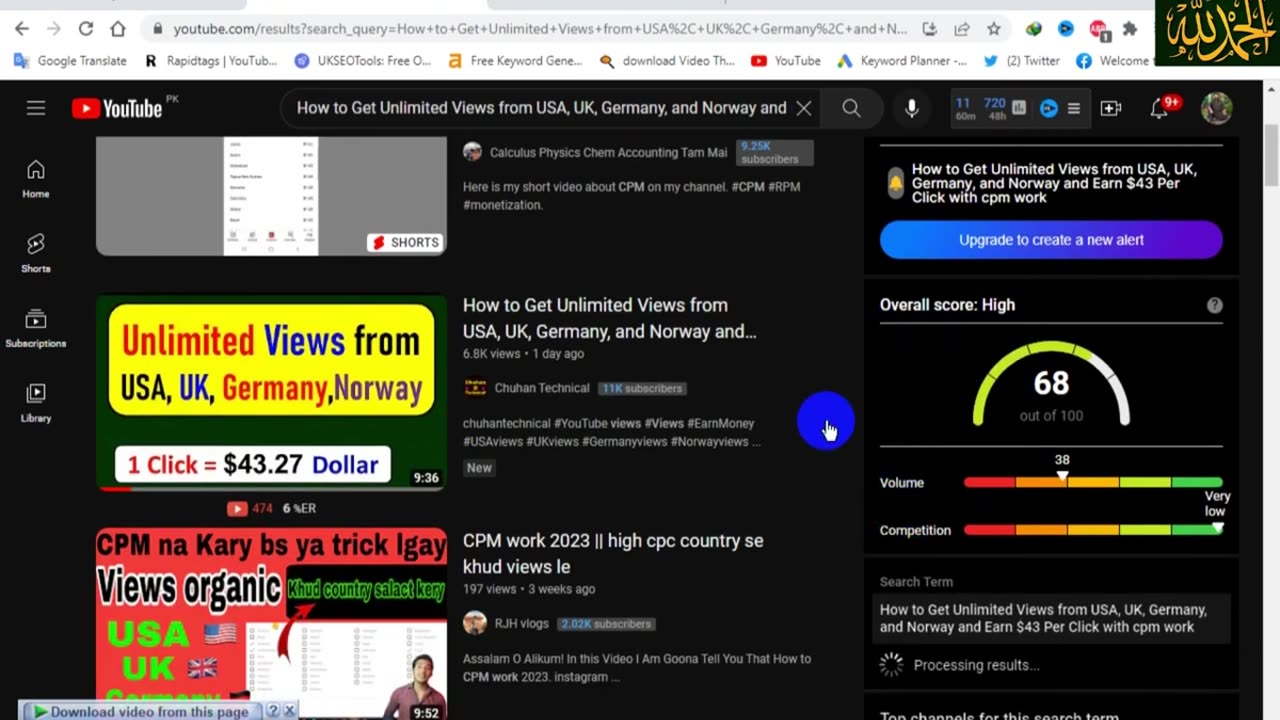Screen dimensions: 1280x720
Task: Click the Volume score bar
Action: [x=1092, y=482]
